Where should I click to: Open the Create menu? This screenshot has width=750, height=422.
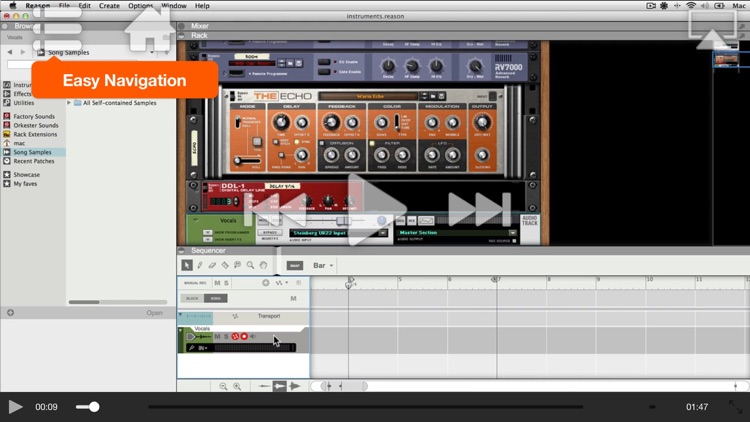[x=109, y=6]
